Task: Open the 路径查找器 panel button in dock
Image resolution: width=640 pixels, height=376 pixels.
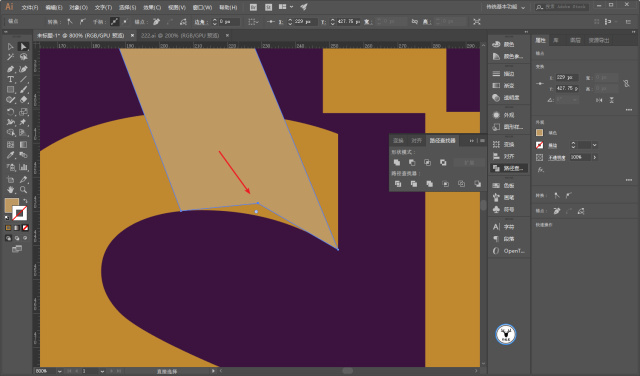Action: pos(509,168)
